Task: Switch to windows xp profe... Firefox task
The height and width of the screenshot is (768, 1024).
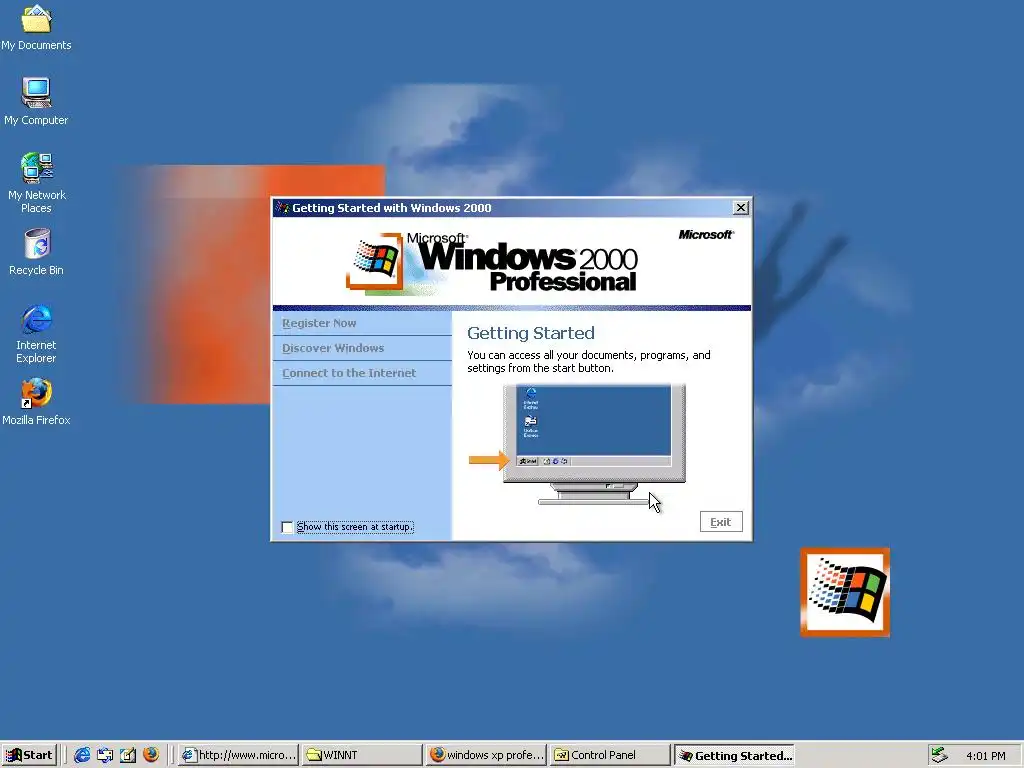Action: [x=486, y=755]
